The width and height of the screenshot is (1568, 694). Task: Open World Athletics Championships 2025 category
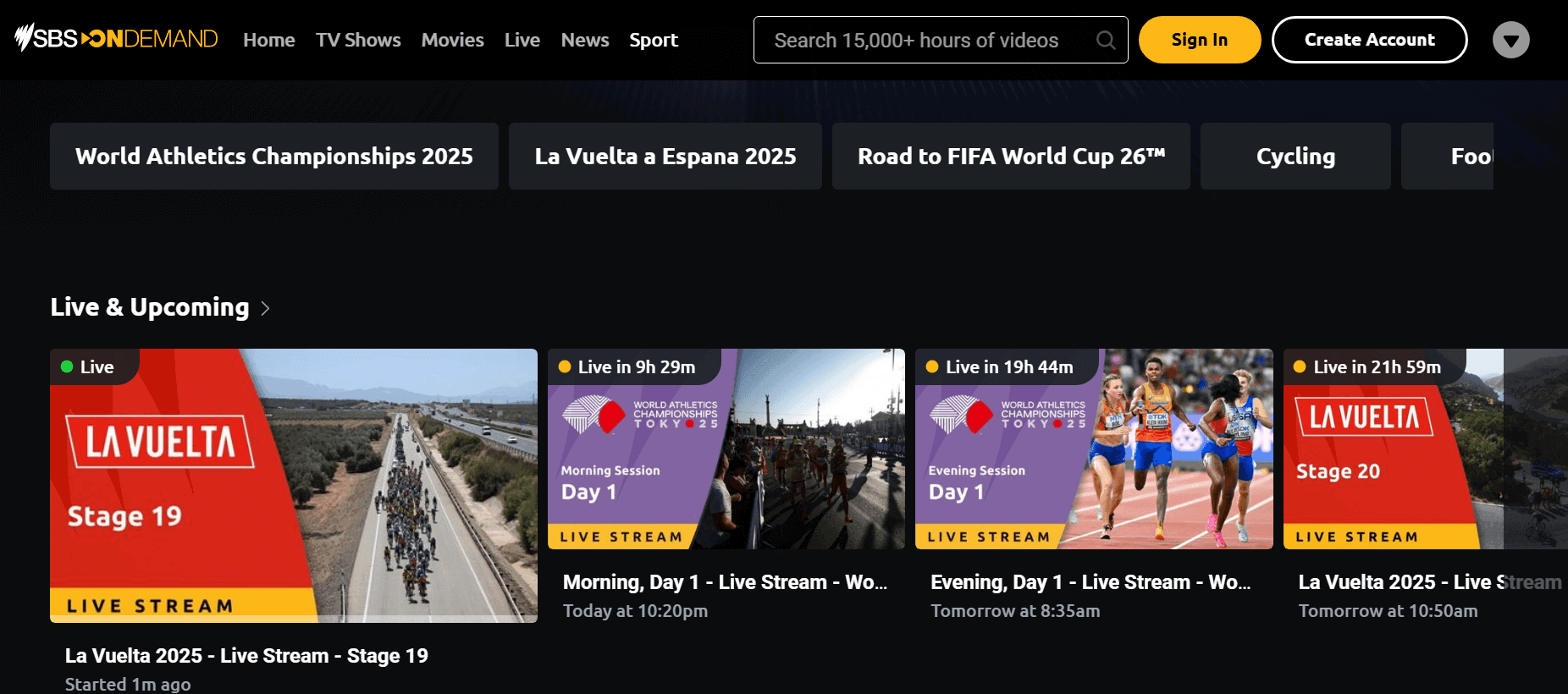point(273,157)
